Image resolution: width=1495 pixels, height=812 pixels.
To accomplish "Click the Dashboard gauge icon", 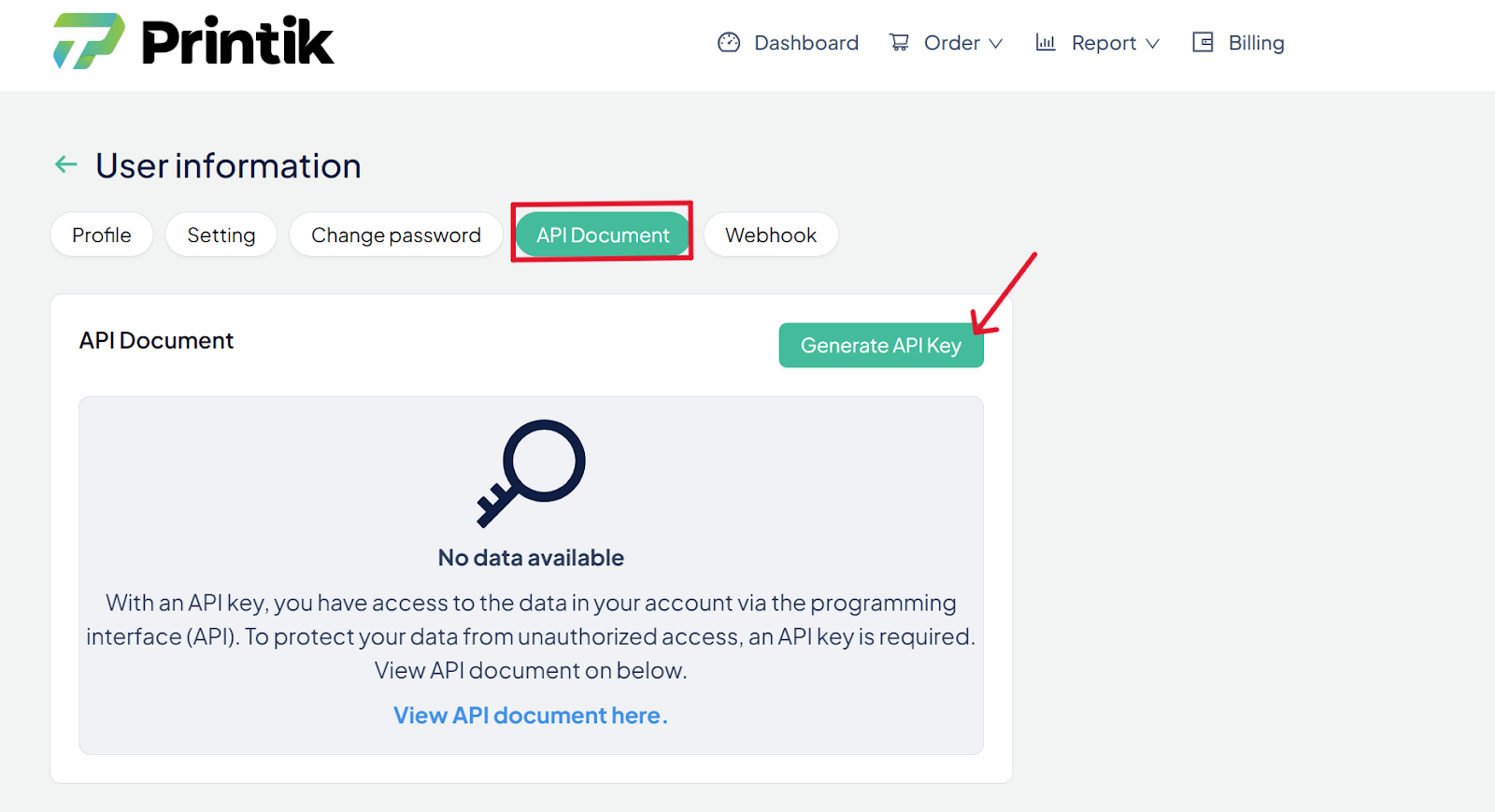I will coord(729,43).
